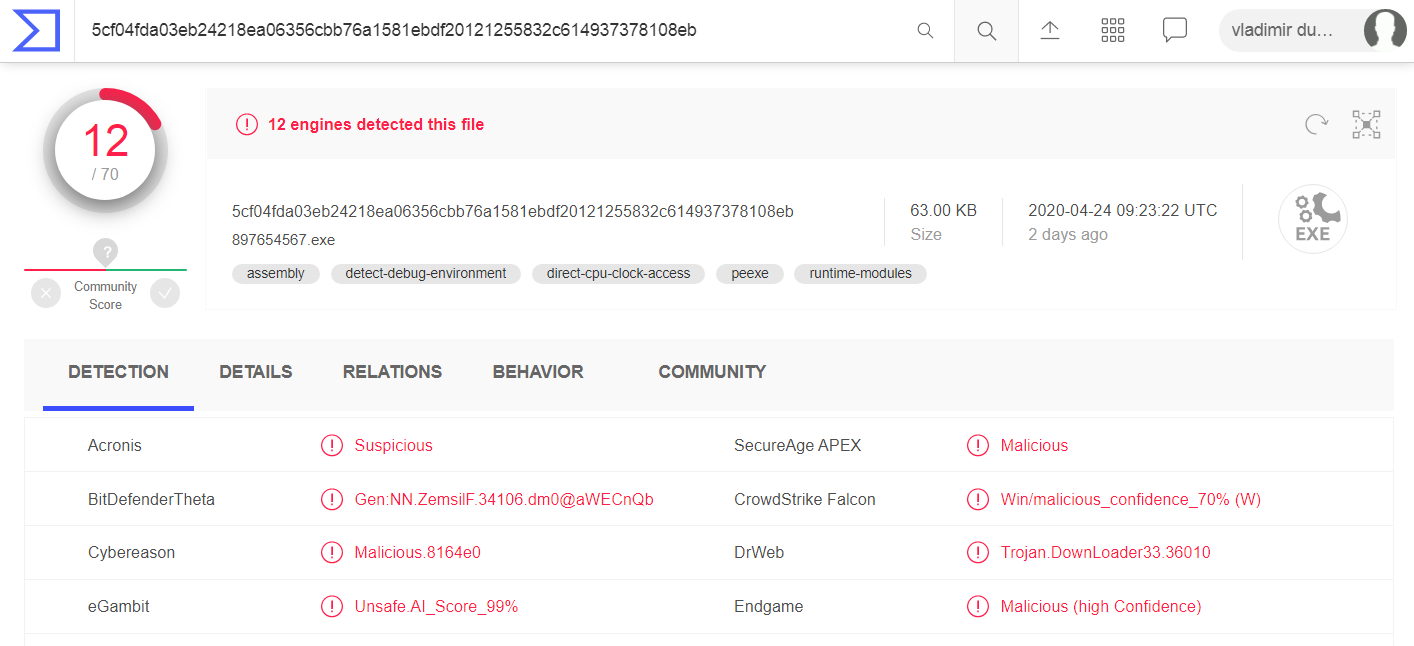Click the 'Win/malicious_confidence_70% (W)' result

pyautogui.click(x=1131, y=499)
